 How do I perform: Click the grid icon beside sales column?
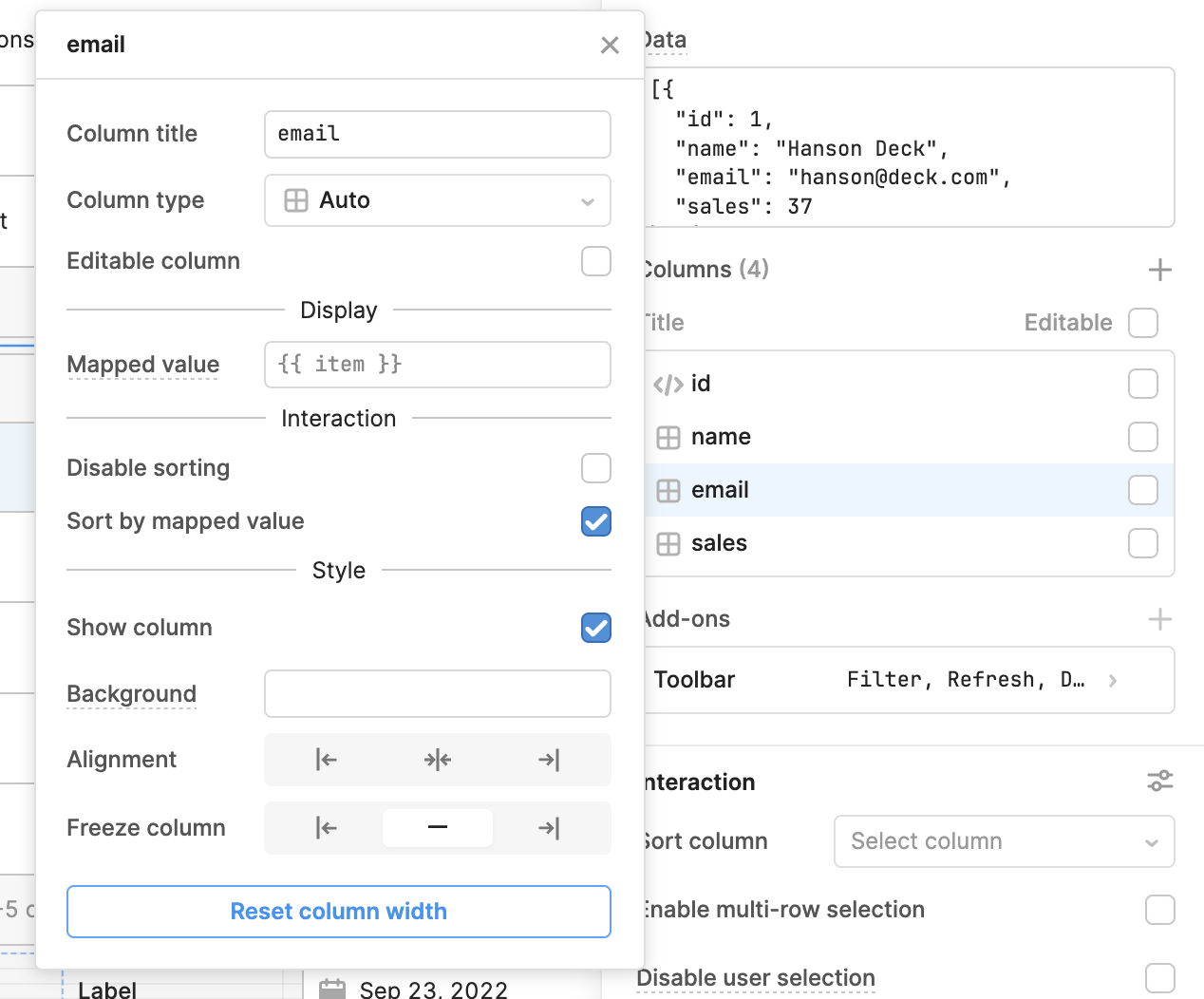pos(668,544)
